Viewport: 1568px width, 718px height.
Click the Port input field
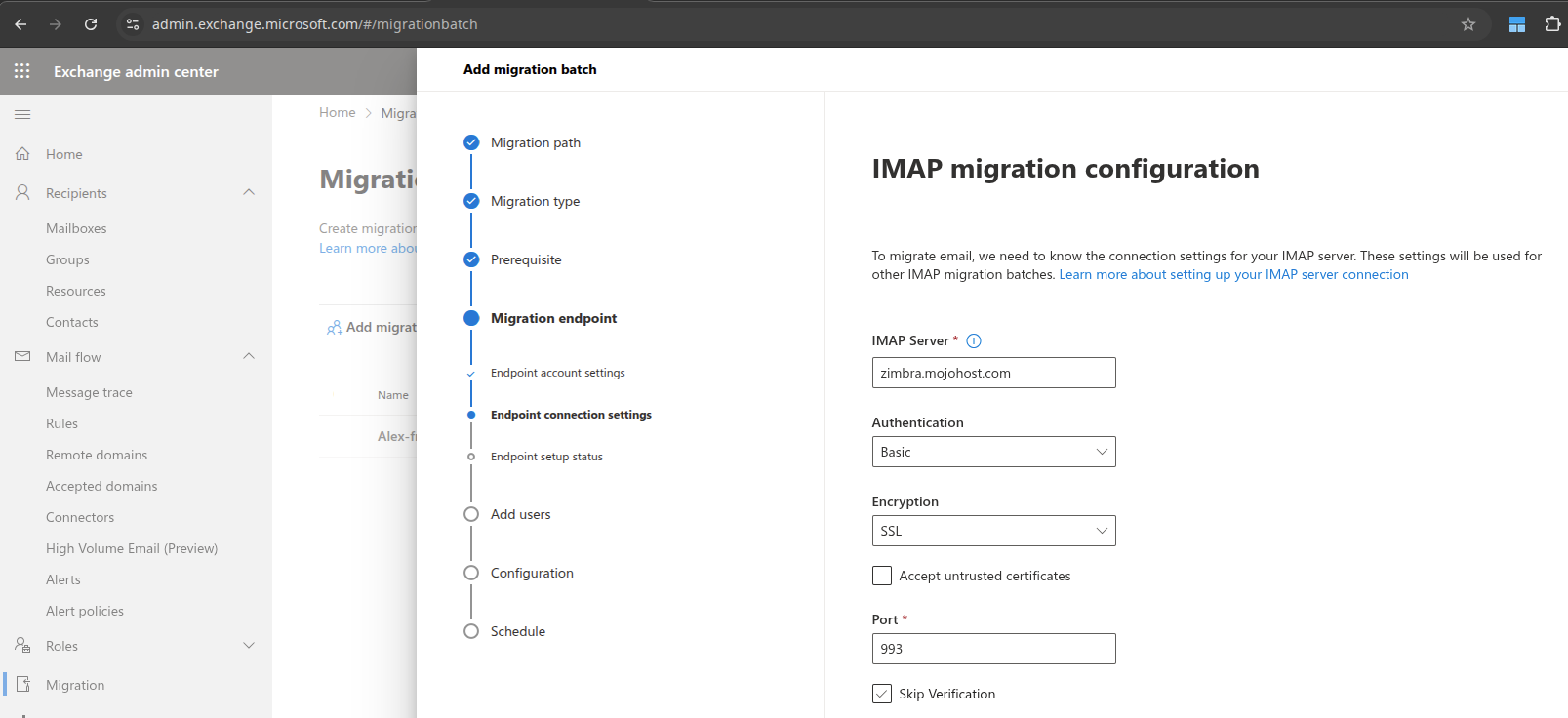[993, 649]
